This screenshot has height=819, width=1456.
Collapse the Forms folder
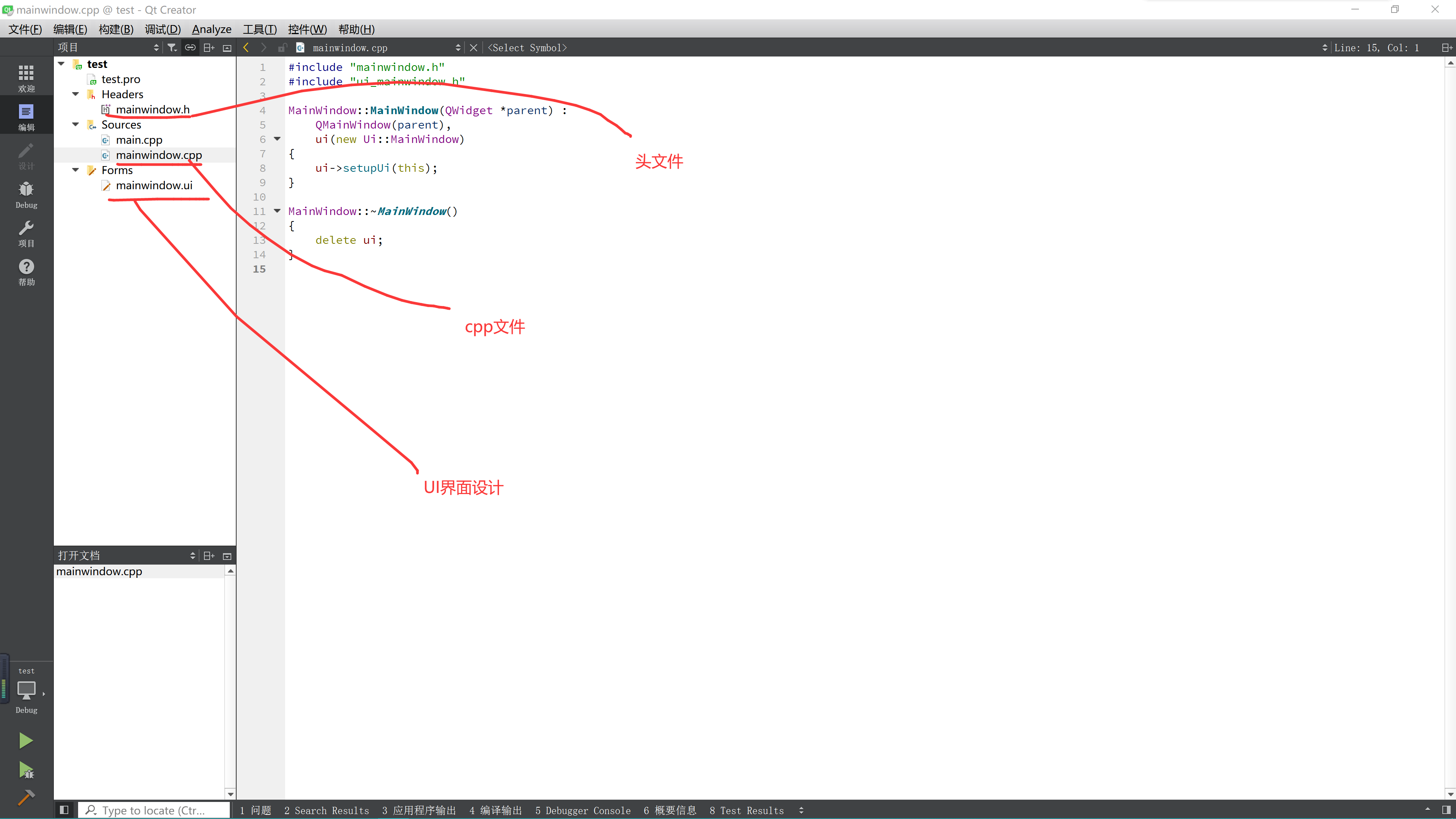[75, 170]
